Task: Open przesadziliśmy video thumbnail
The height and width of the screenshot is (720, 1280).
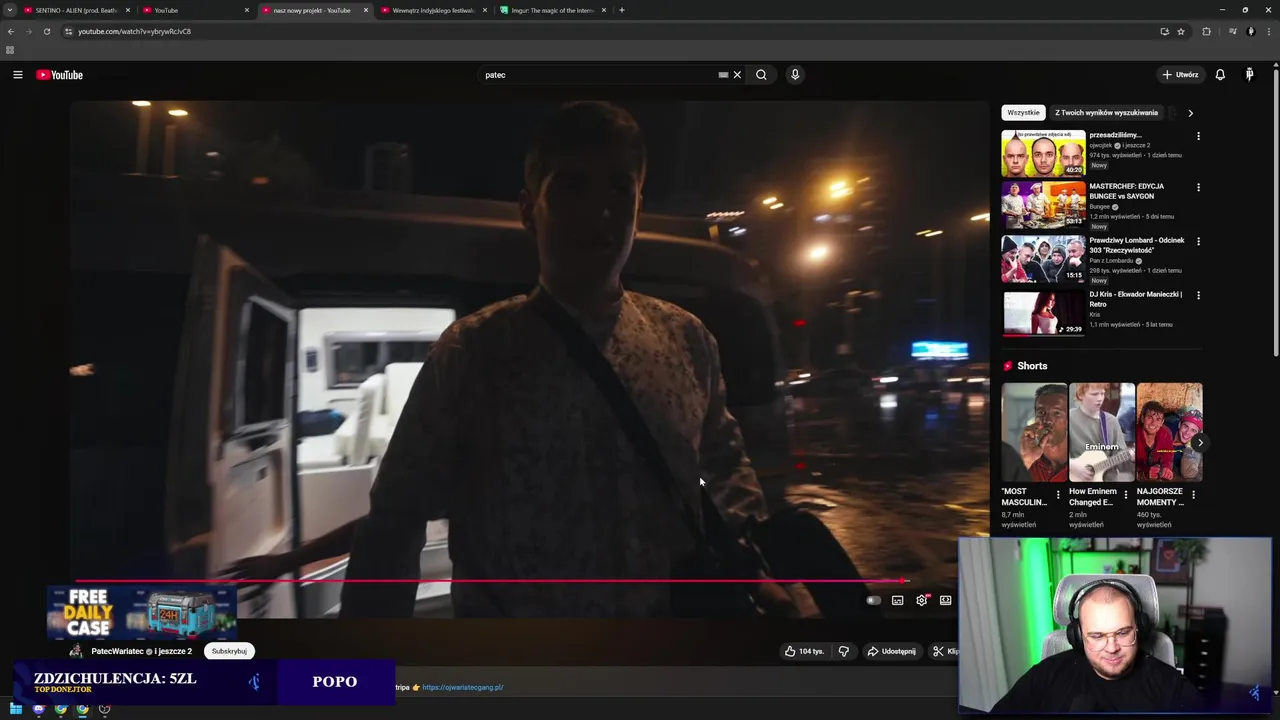Action: pyautogui.click(x=1043, y=153)
